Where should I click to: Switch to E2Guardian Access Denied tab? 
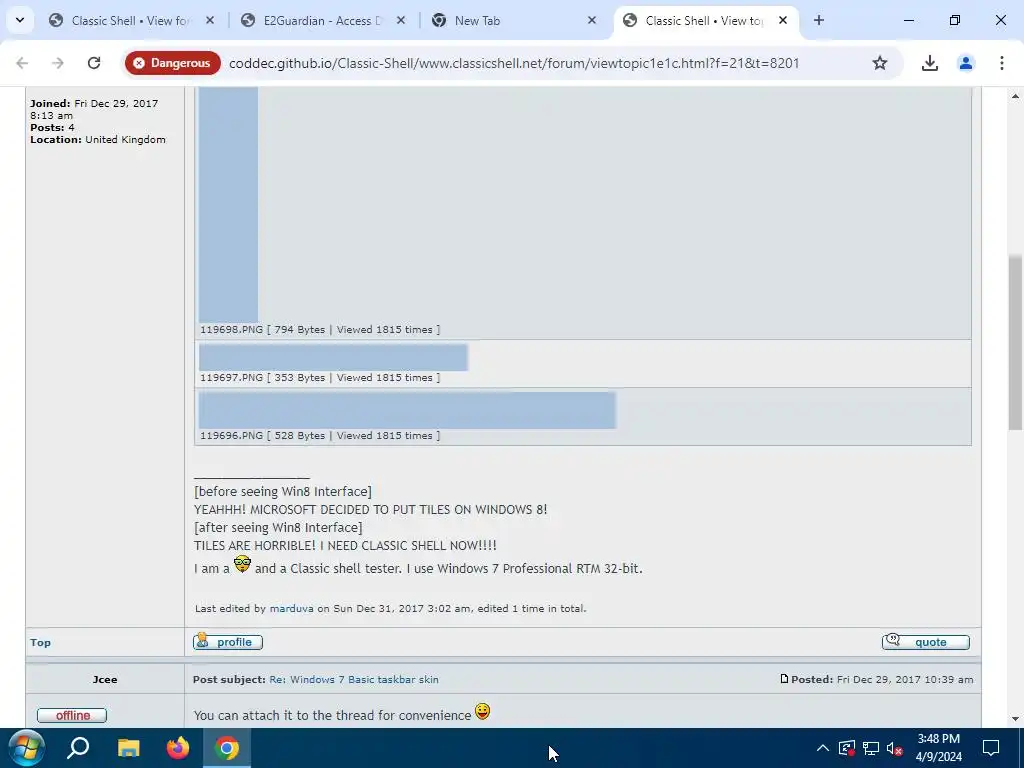[322, 20]
